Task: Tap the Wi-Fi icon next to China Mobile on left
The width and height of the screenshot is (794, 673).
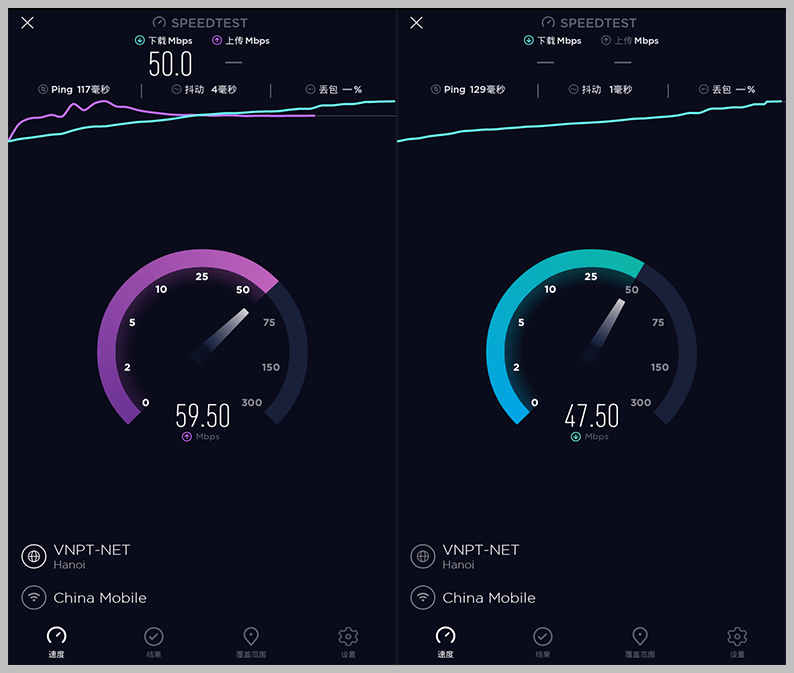Action: (x=35, y=598)
